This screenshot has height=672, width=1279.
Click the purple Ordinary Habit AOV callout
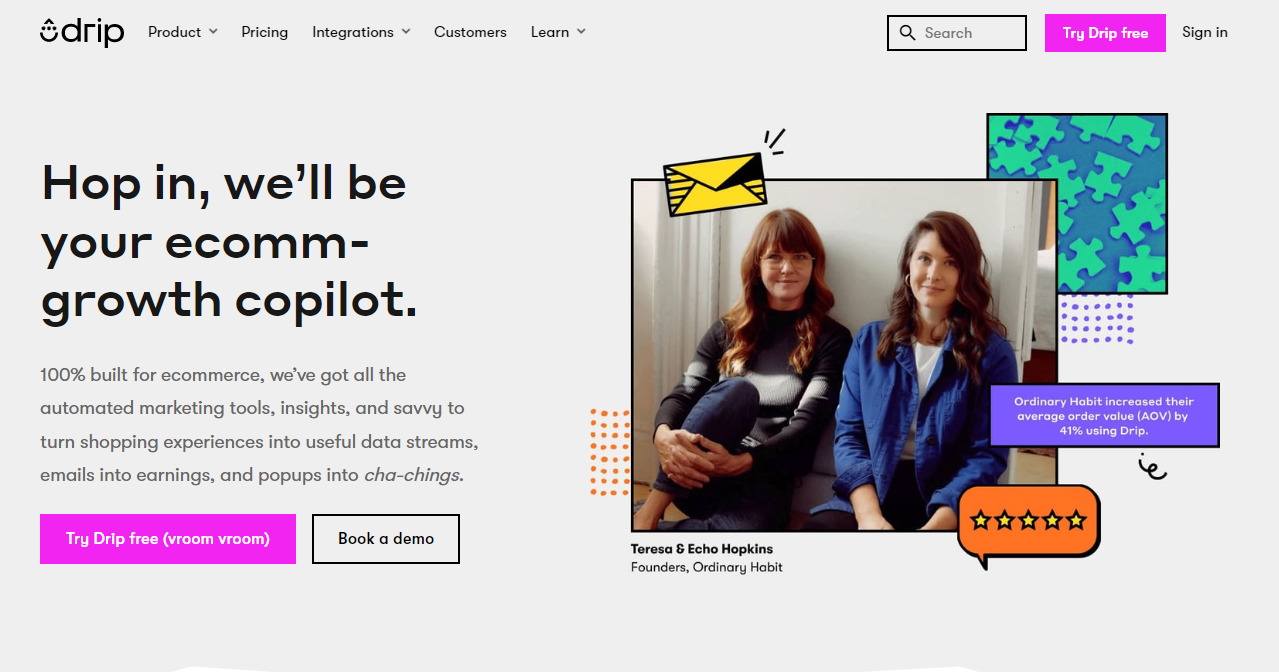(1104, 415)
